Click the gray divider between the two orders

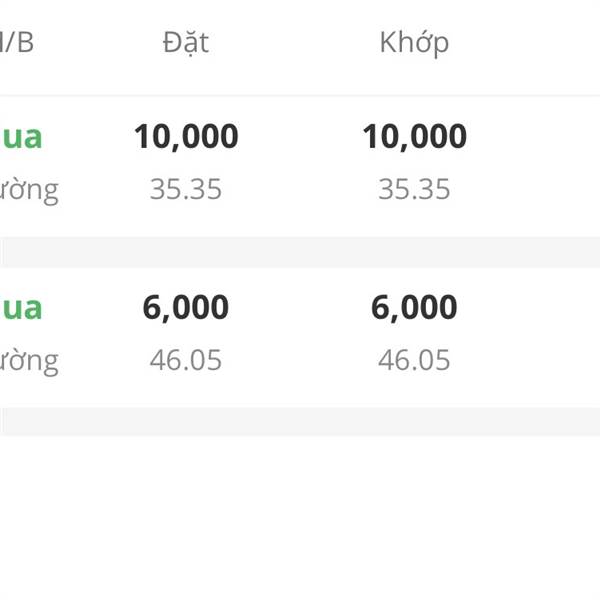[300, 252]
